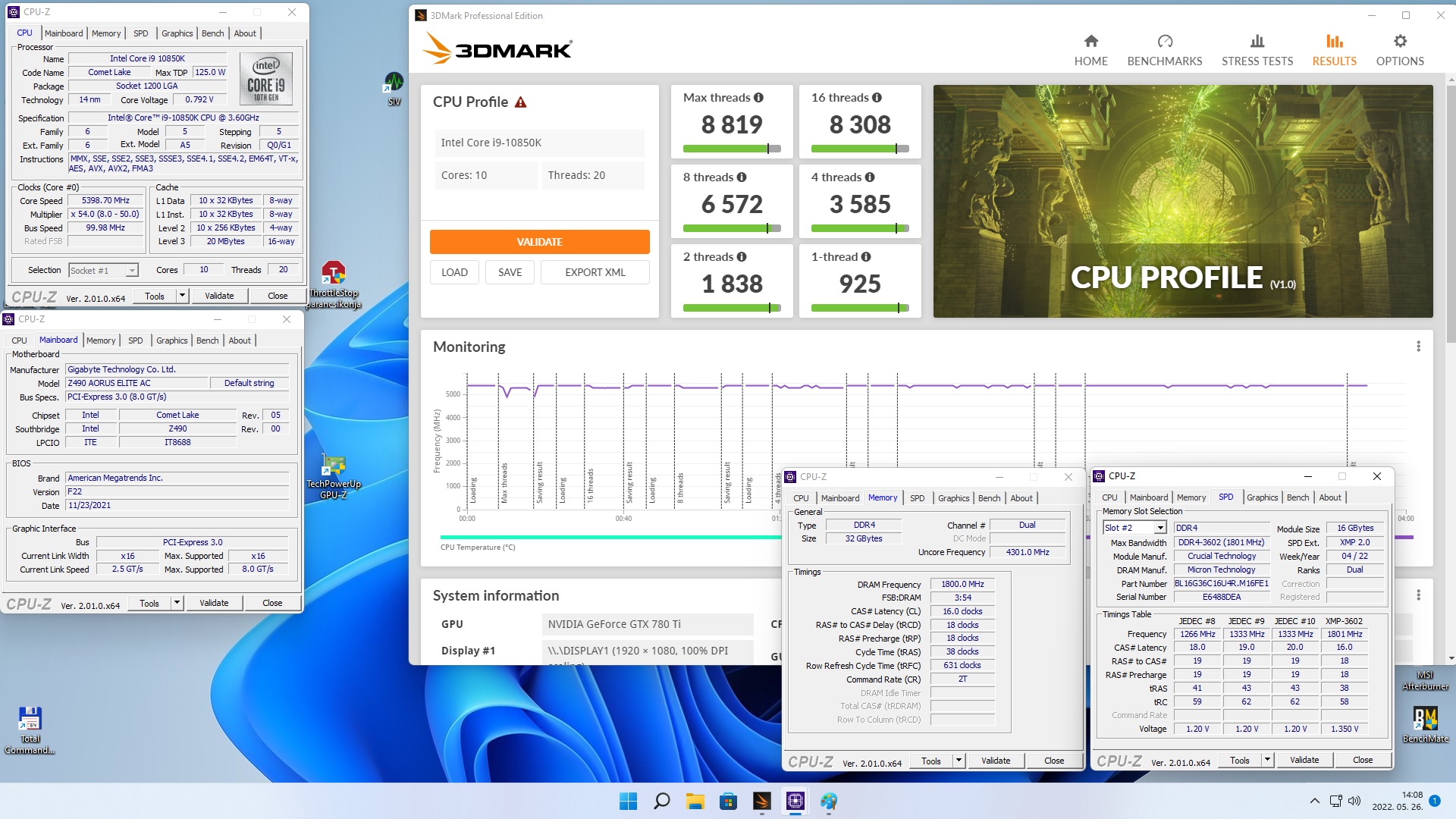Open Options gear icon in 3DMark
Viewport: 1456px width, 819px height.
coord(1400,41)
